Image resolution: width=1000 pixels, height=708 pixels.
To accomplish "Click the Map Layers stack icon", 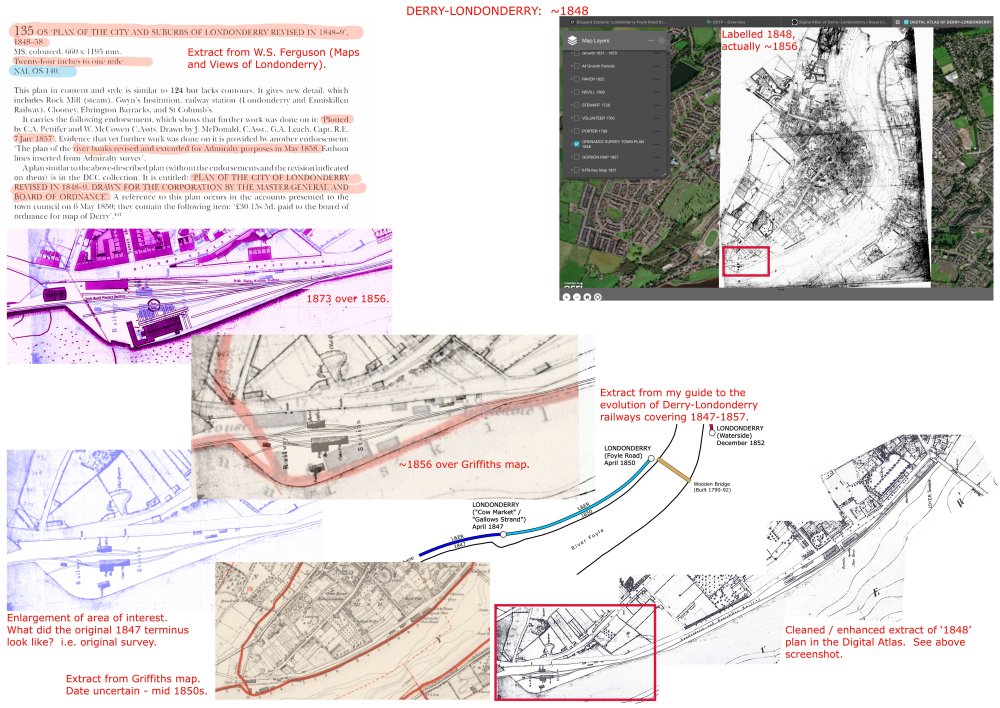I will click(571, 40).
